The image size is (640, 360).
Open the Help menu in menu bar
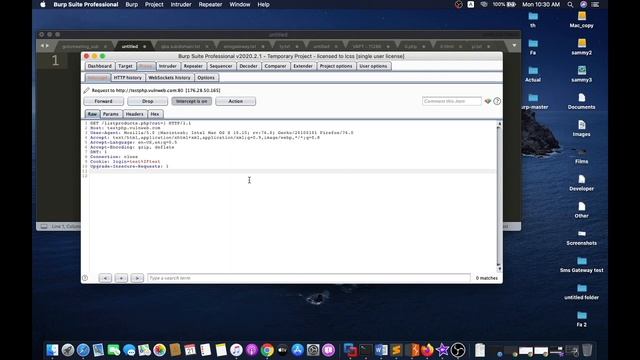pos(263,4)
